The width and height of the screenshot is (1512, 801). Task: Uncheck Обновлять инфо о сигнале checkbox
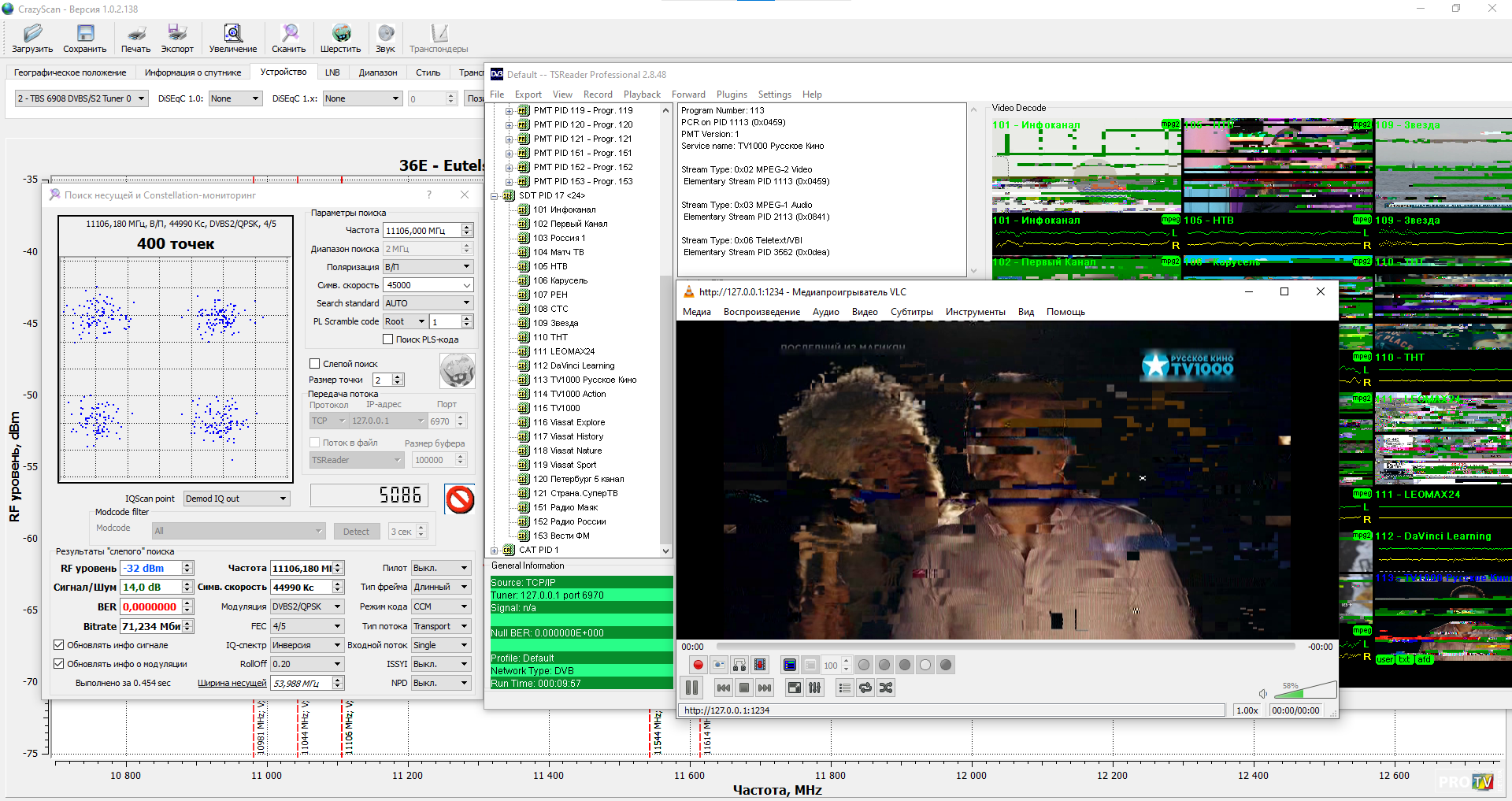[x=59, y=645]
